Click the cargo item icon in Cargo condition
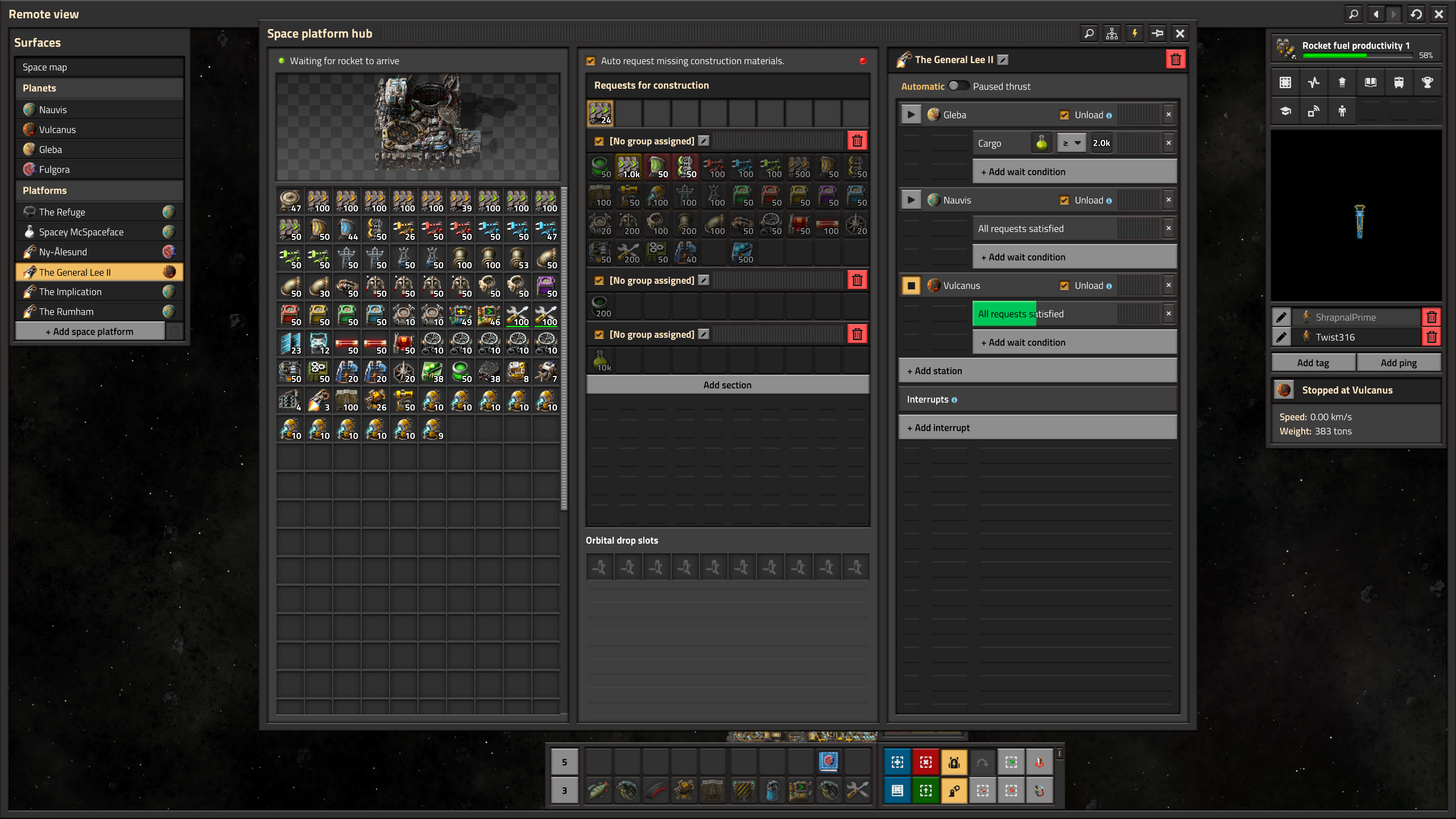This screenshot has width=1456, height=819. (x=1041, y=143)
